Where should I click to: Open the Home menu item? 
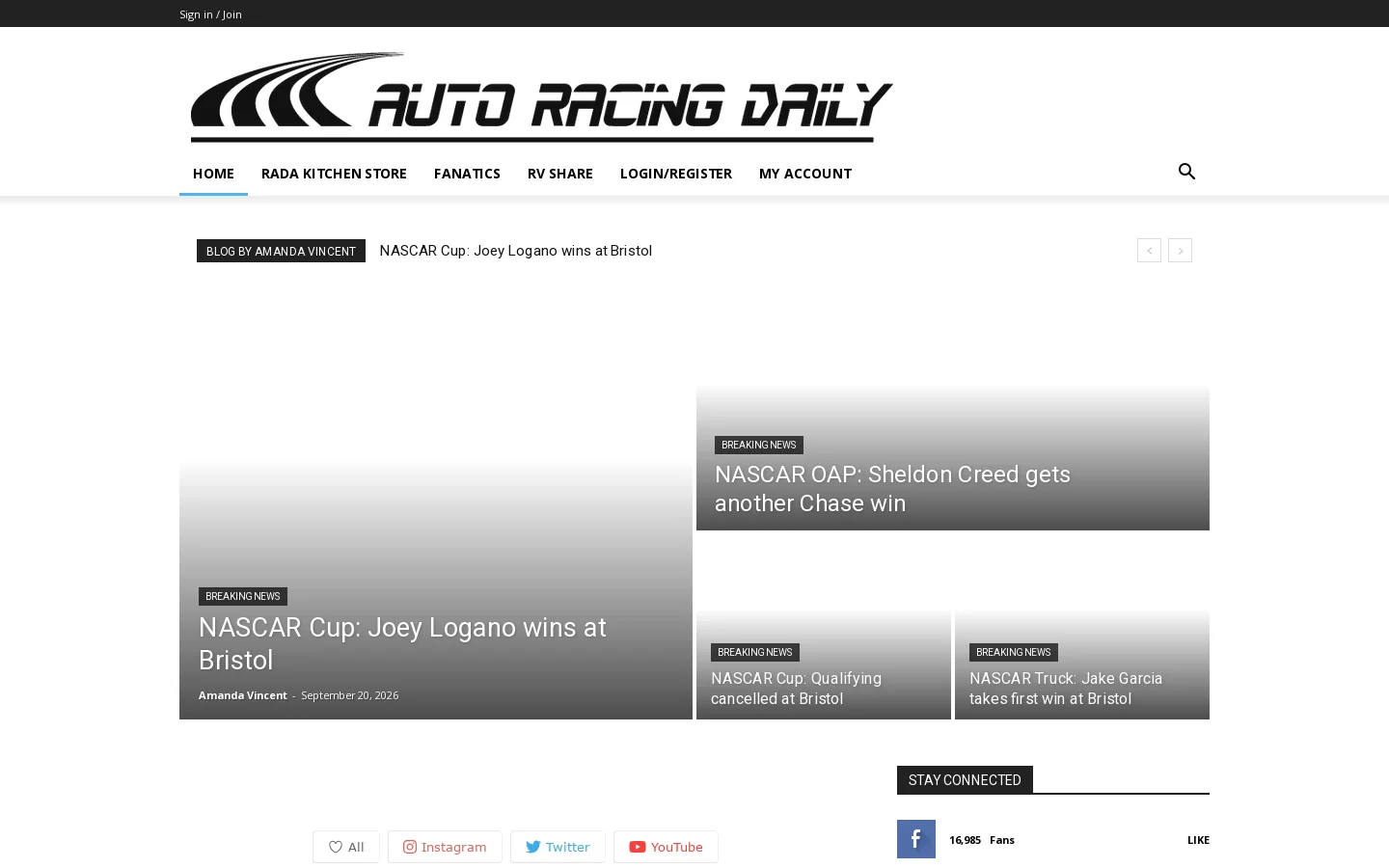213,174
